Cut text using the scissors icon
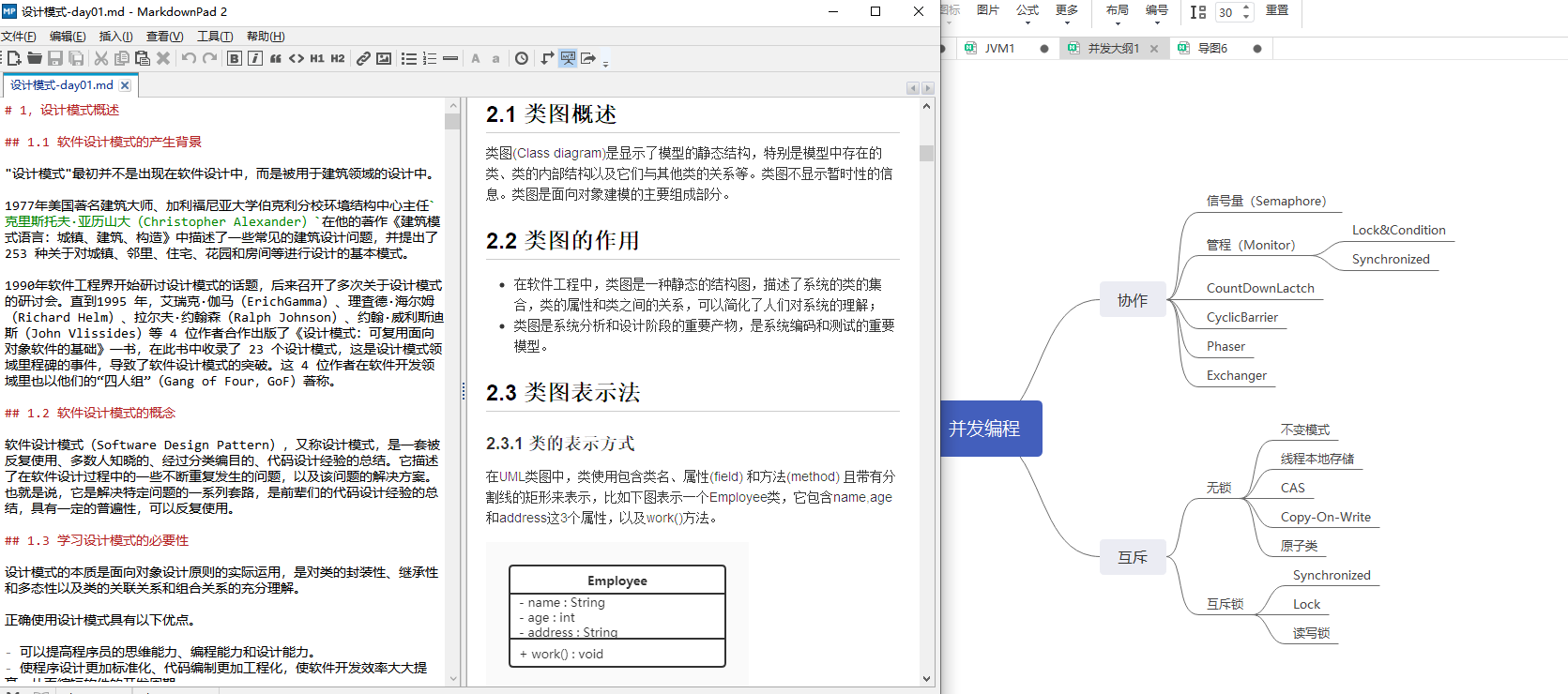The image size is (1568, 694). [x=101, y=58]
